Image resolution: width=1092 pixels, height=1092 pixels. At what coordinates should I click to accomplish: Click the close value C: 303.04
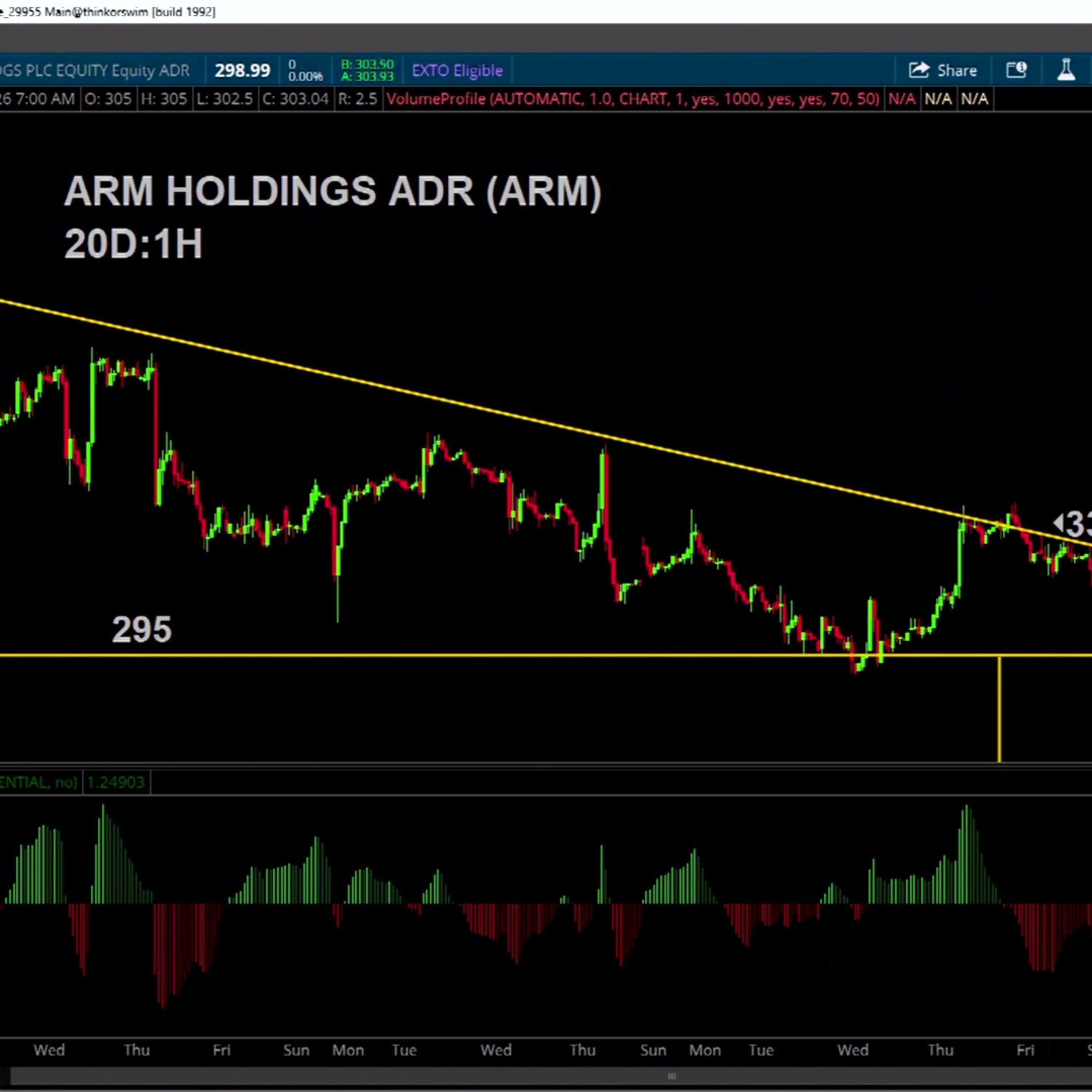pos(296,99)
